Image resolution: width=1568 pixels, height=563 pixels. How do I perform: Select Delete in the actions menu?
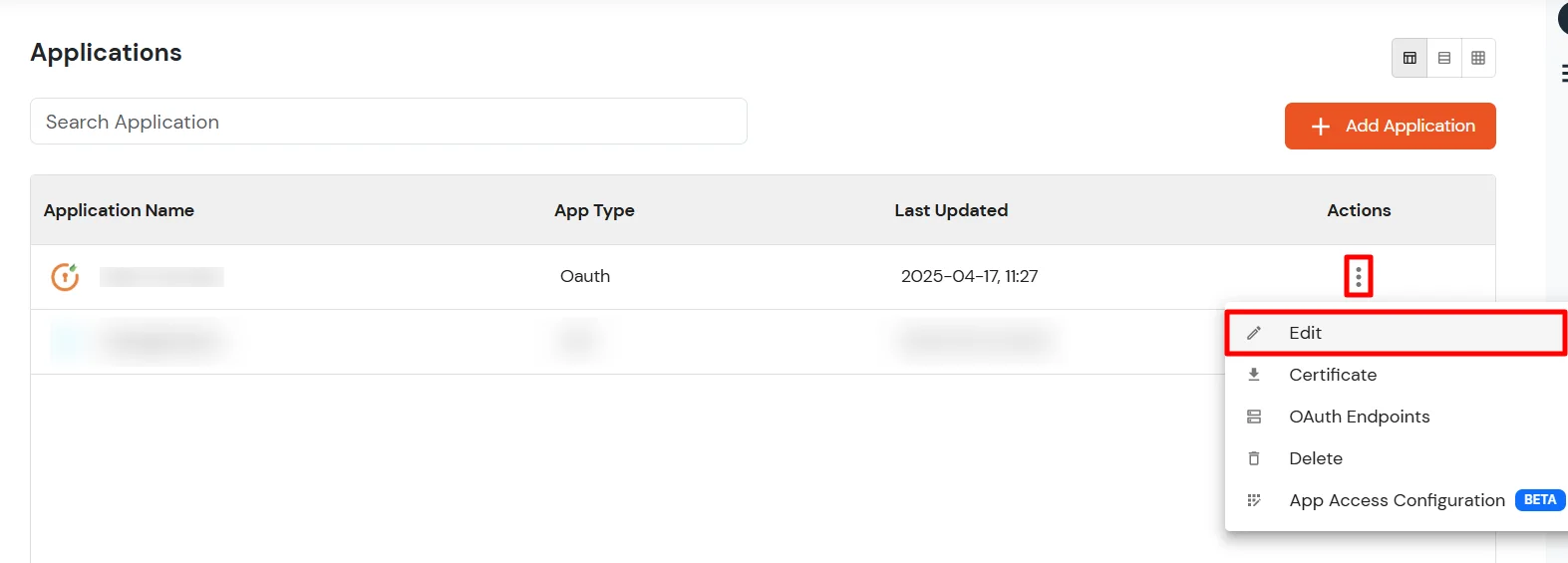click(1396, 458)
